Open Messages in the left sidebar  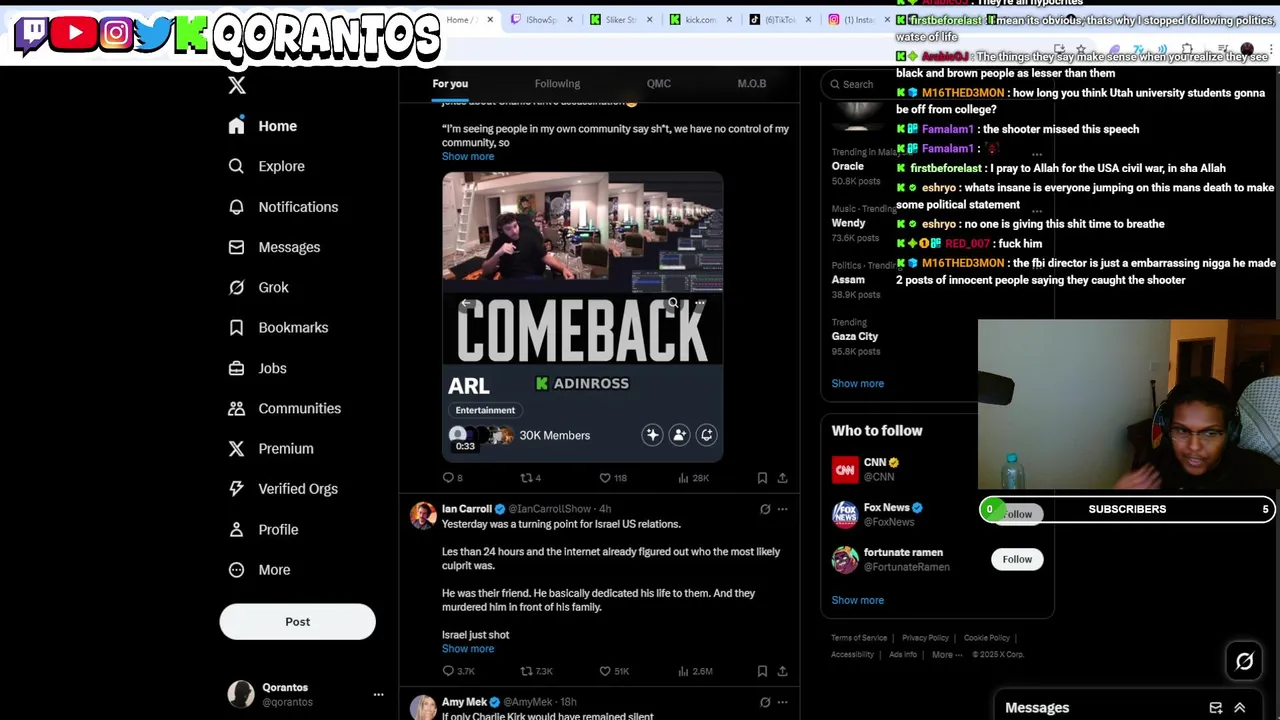tap(274, 247)
